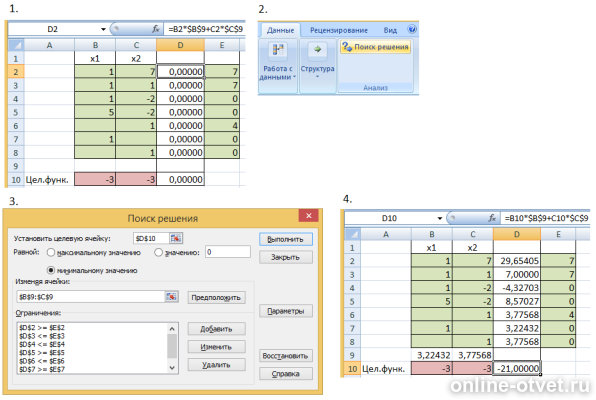Viewport: 596px width, 400px height.
Task: Click fx insert function icon in sheet 1
Action: [x=155, y=29]
